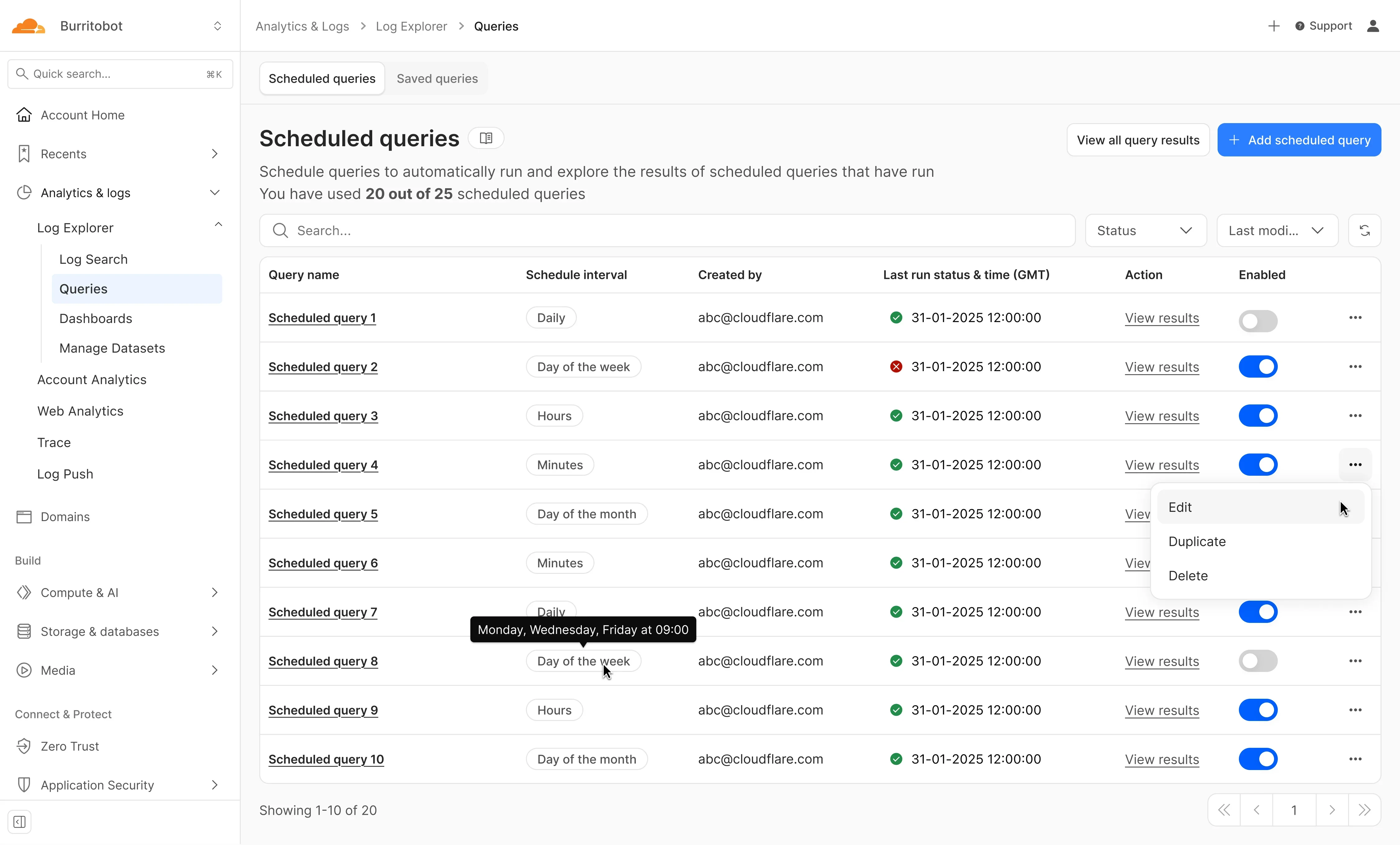
Task: Collapse the Log Explorer section
Action: click(218, 226)
